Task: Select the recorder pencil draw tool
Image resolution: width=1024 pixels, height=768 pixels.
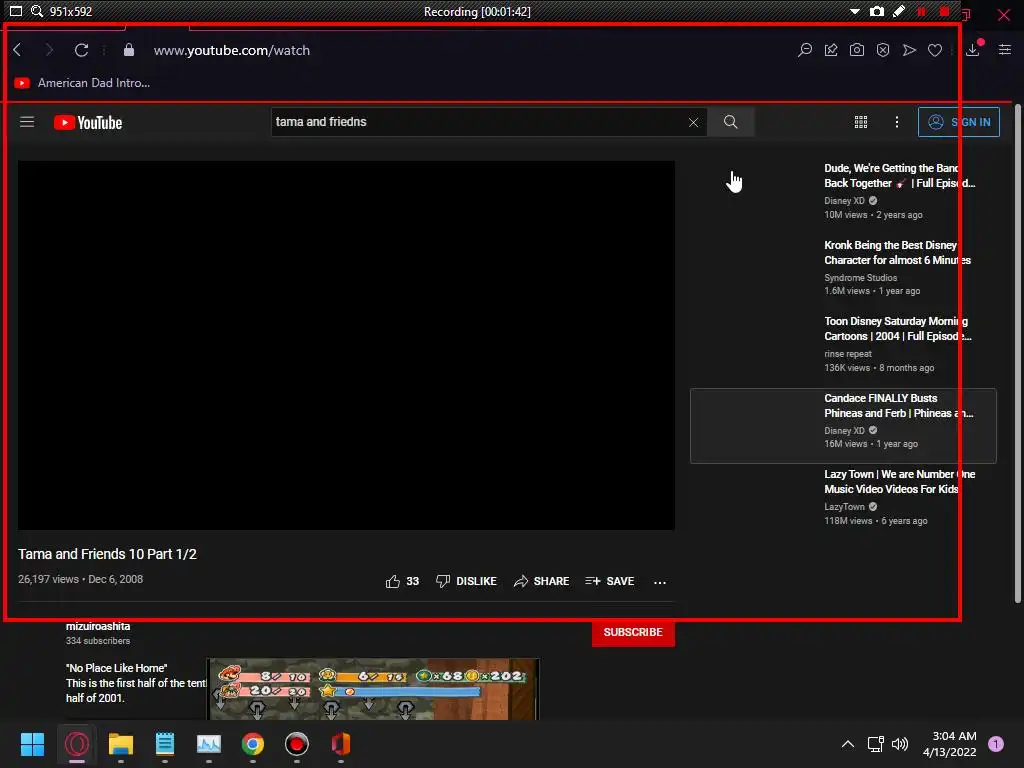Action: 899,11
